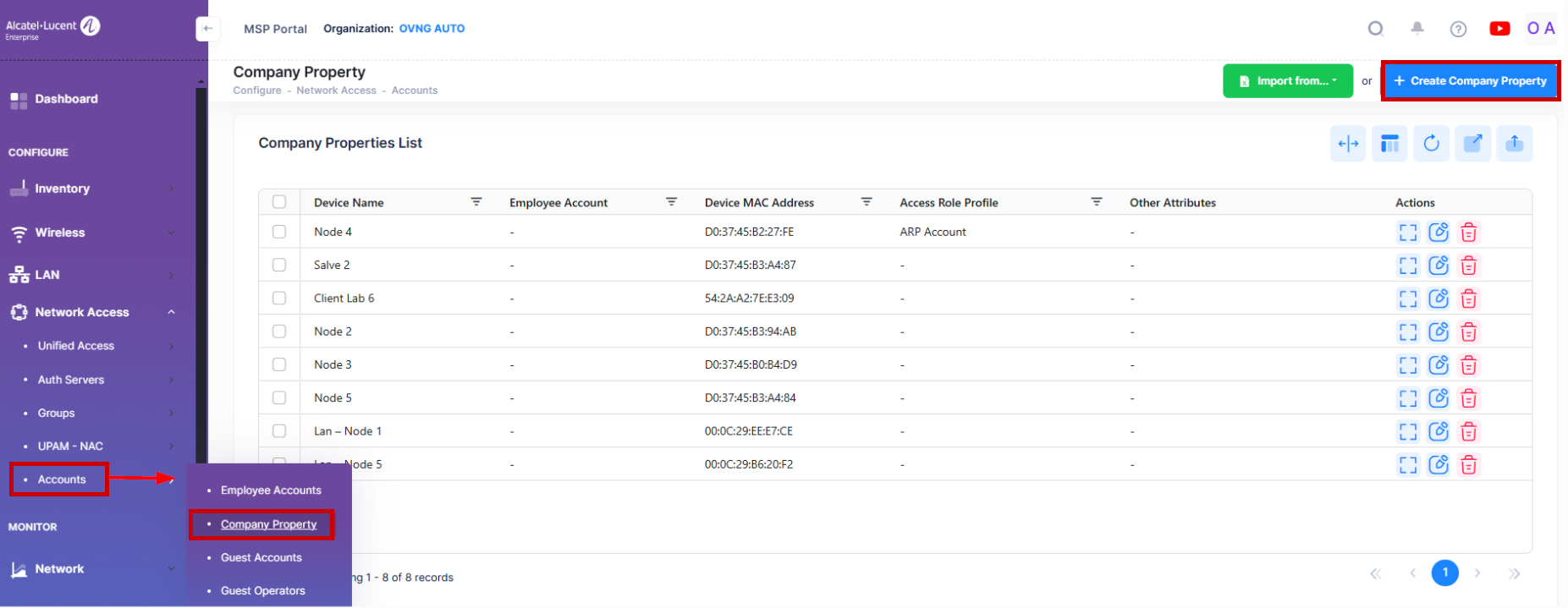Open the notifications bell
Viewport: 1568px width, 608px height.
(x=1417, y=29)
